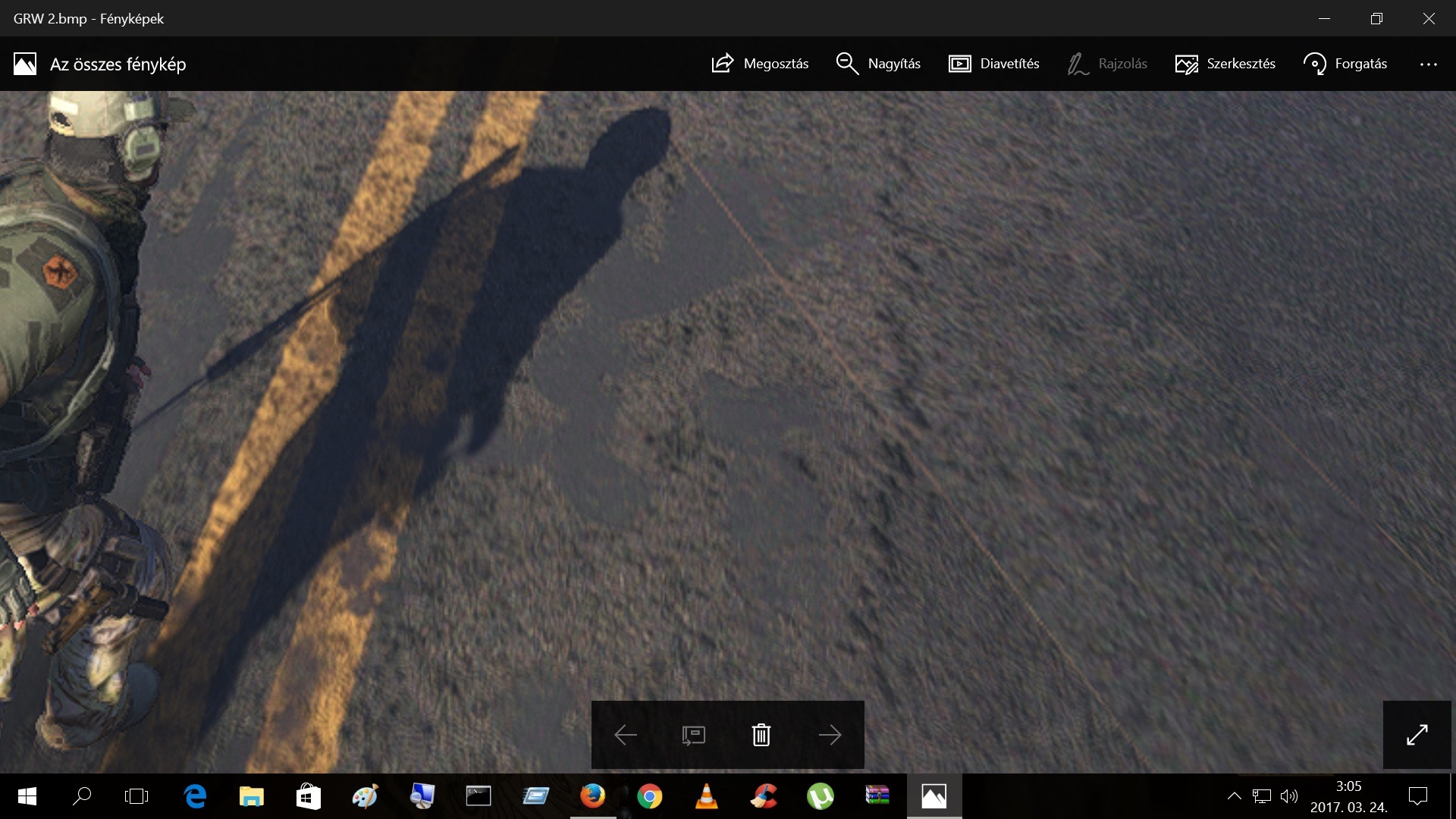Go to the previous photo arrow

click(x=626, y=735)
